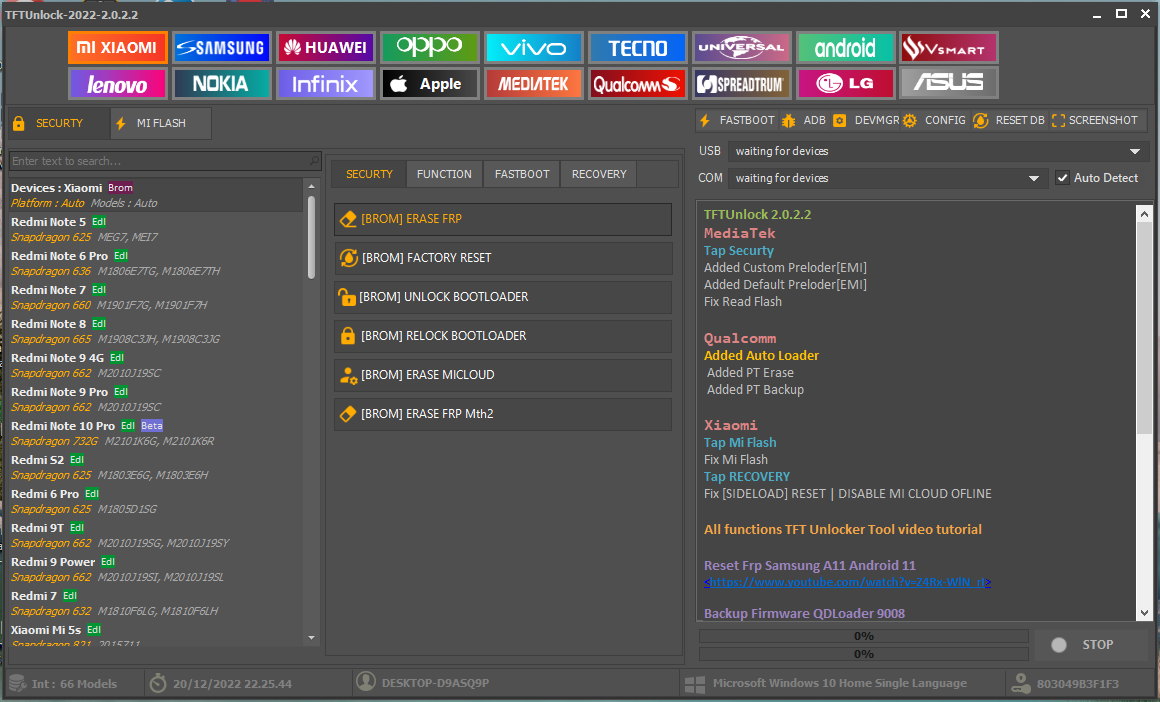Run [BROM] ERASE FRP Mth2

pos(503,414)
